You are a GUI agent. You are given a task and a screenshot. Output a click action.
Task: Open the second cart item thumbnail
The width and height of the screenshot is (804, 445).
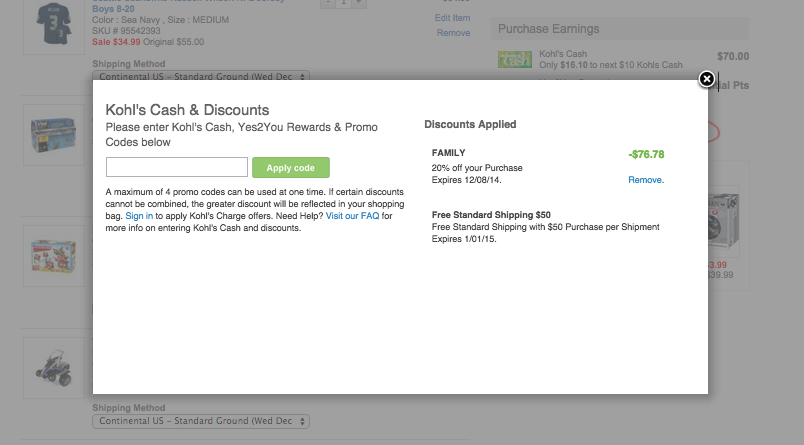click(x=54, y=135)
